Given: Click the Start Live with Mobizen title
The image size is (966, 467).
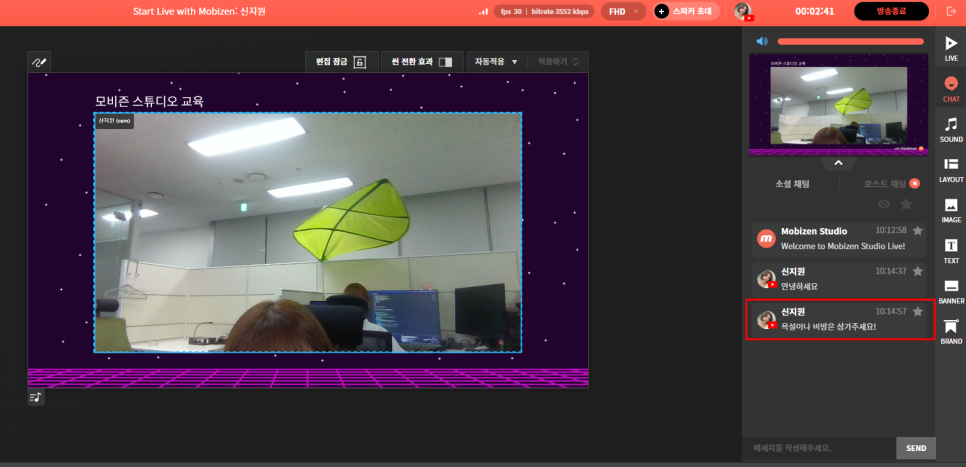Looking at the screenshot, I should [x=199, y=12].
